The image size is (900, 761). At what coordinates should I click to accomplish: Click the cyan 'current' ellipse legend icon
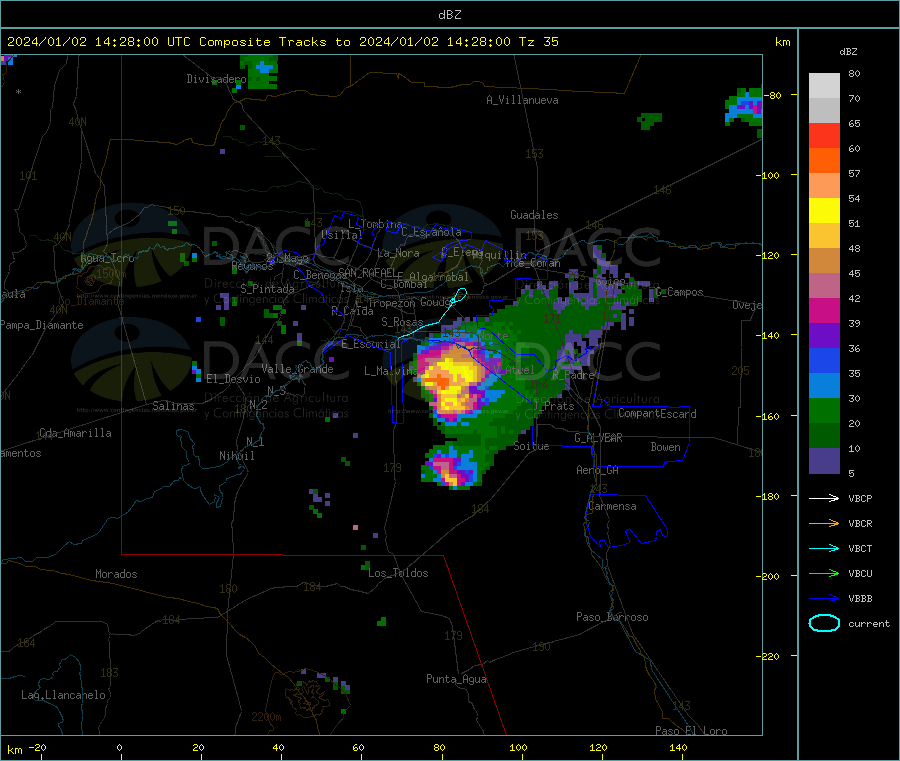(824, 623)
